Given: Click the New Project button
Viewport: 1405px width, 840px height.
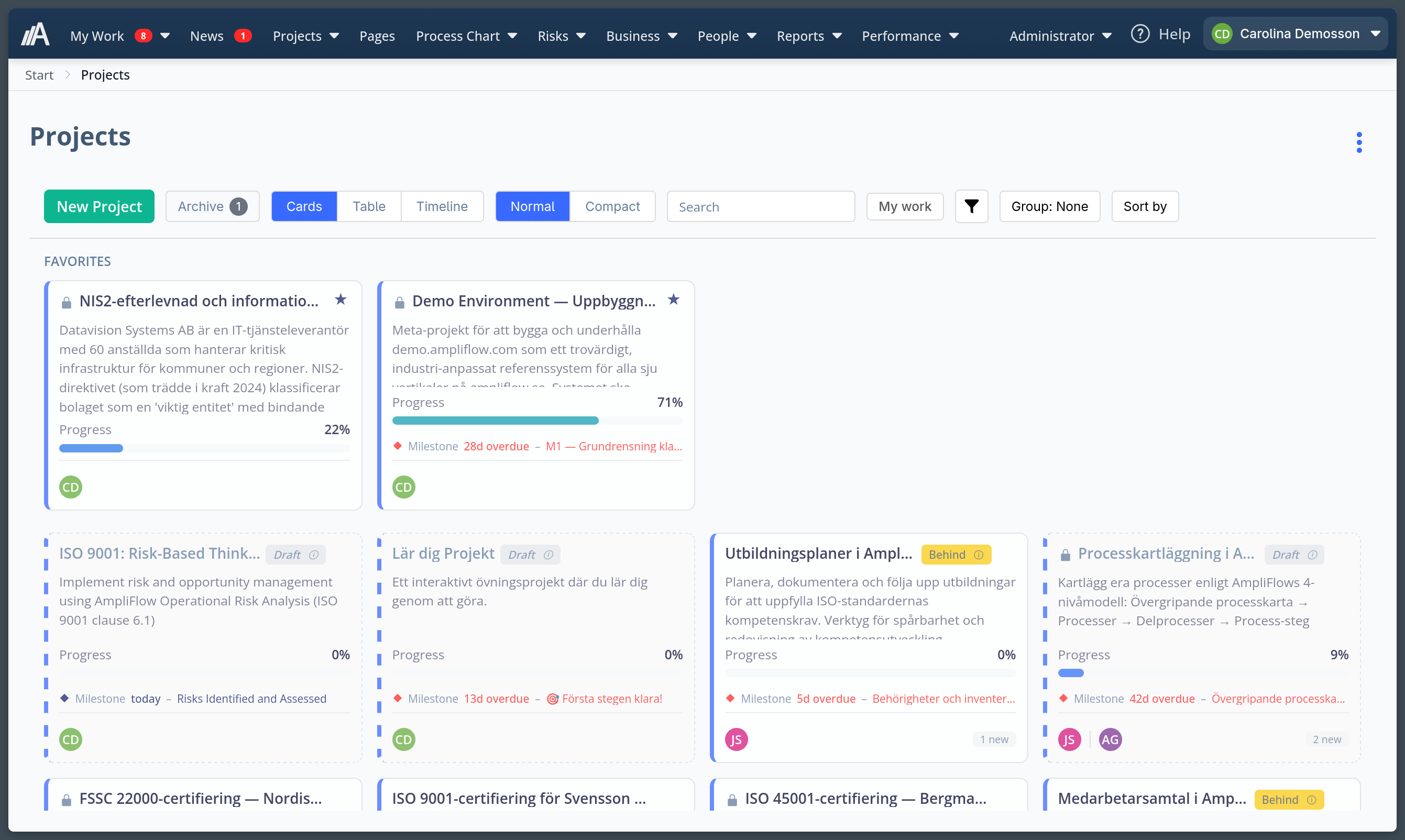Looking at the screenshot, I should (99, 207).
